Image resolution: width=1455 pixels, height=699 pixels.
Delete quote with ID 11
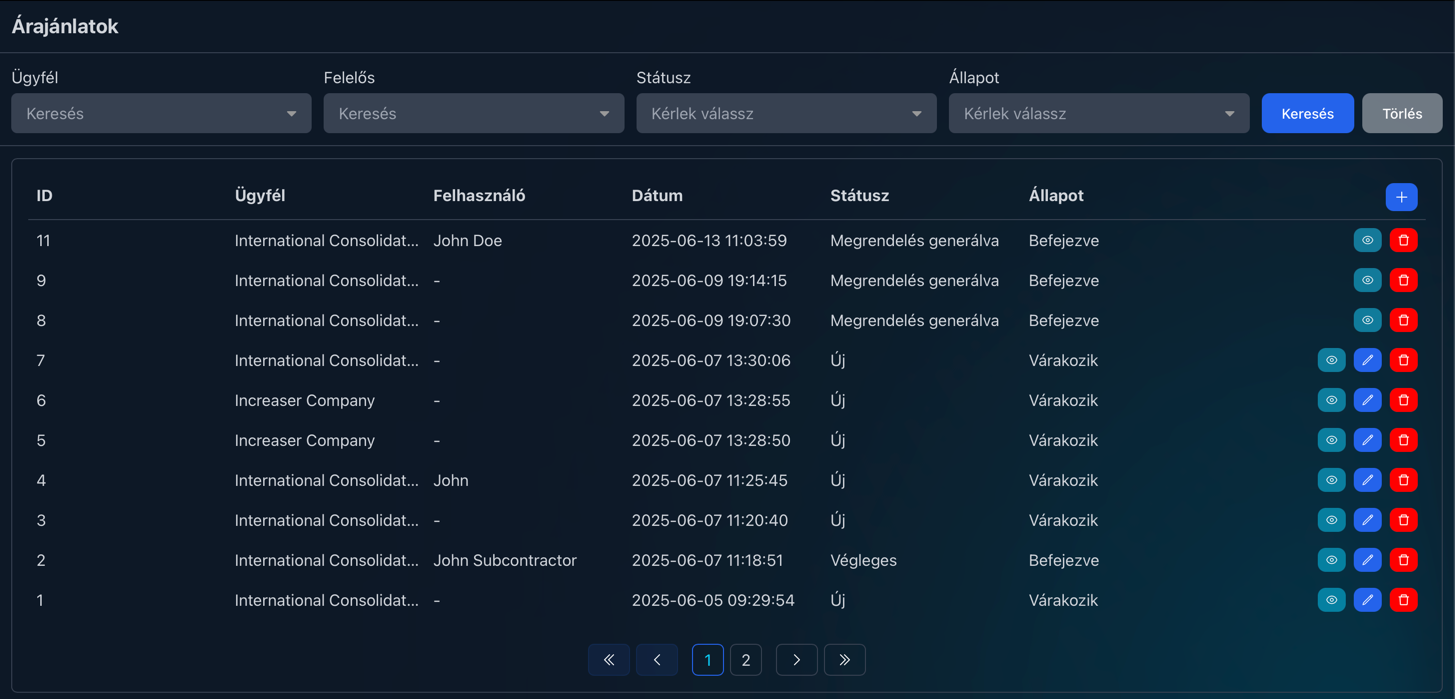click(x=1403, y=240)
